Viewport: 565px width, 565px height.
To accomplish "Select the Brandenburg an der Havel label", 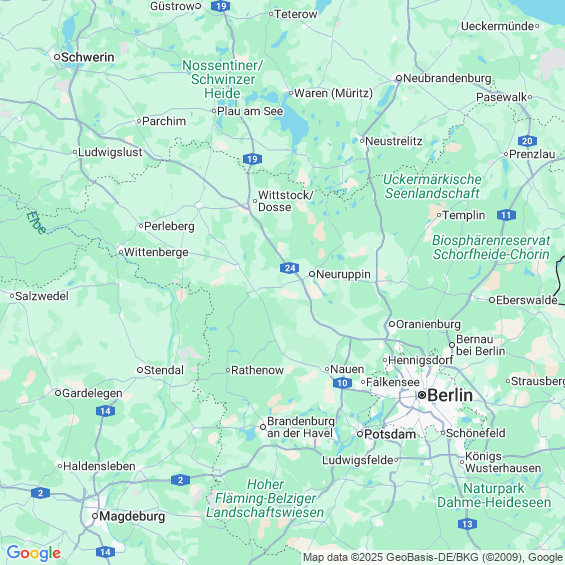I will pyautogui.click(x=301, y=427).
